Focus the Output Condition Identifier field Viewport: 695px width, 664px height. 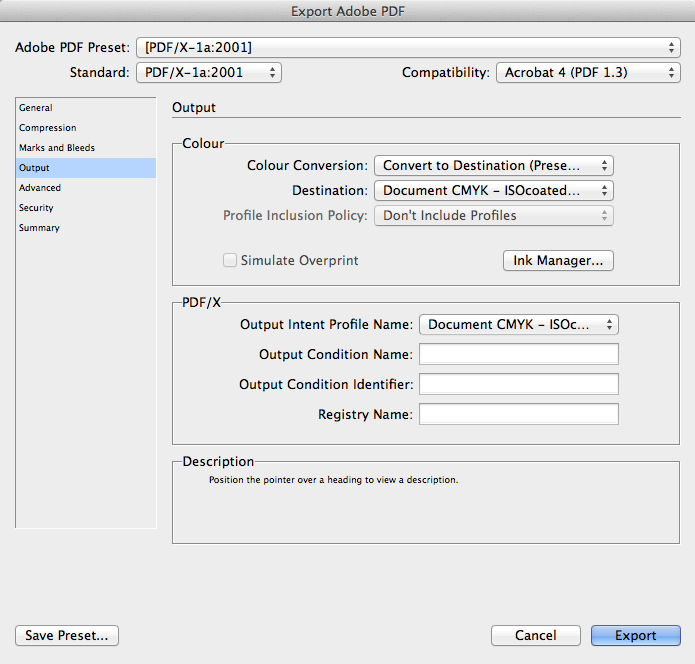[x=519, y=384]
